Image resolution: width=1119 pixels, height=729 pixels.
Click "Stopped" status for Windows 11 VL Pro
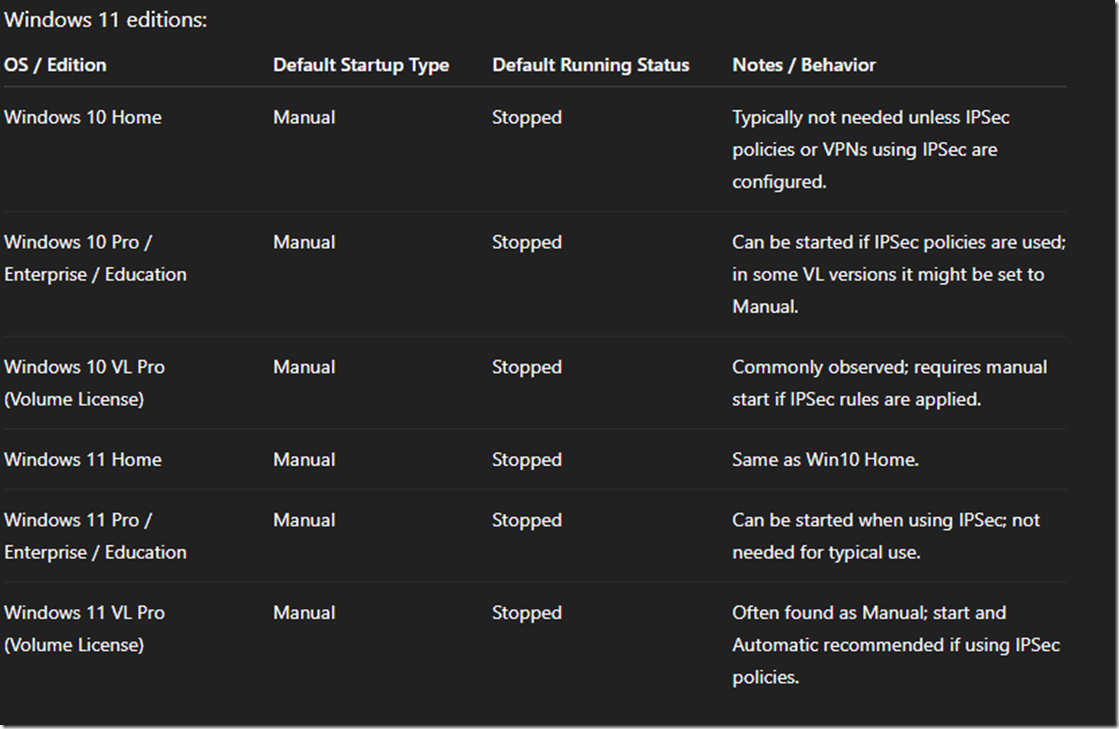527,613
